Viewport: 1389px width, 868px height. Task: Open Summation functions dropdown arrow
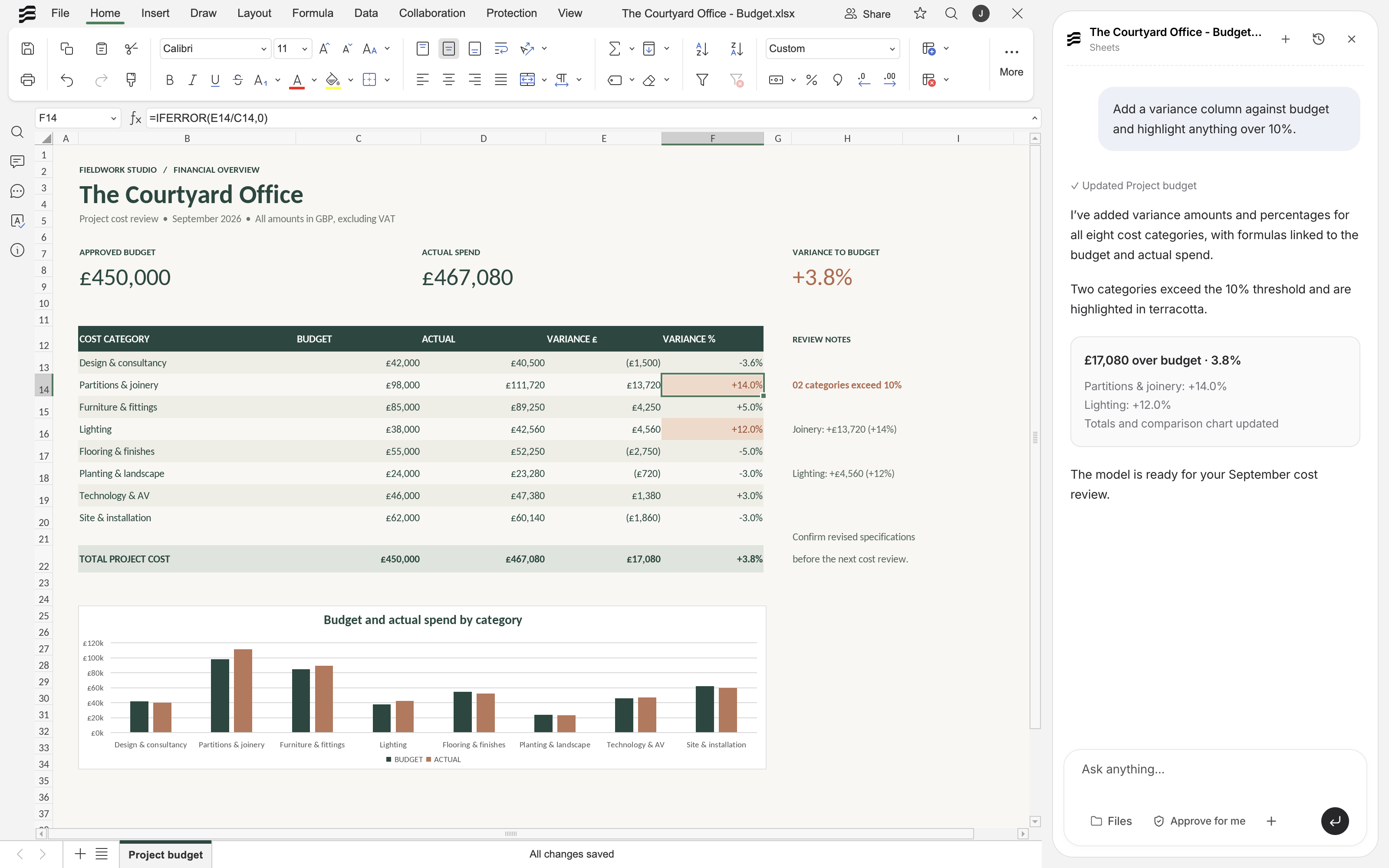tap(632, 49)
